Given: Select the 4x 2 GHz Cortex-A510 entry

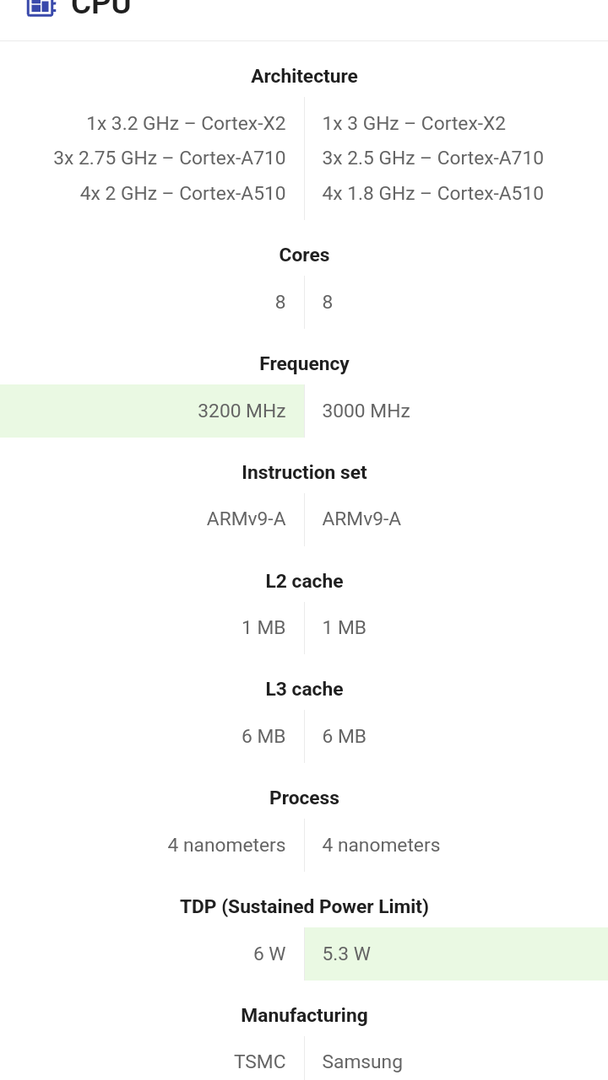Looking at the screenshot, I should 183,193.
